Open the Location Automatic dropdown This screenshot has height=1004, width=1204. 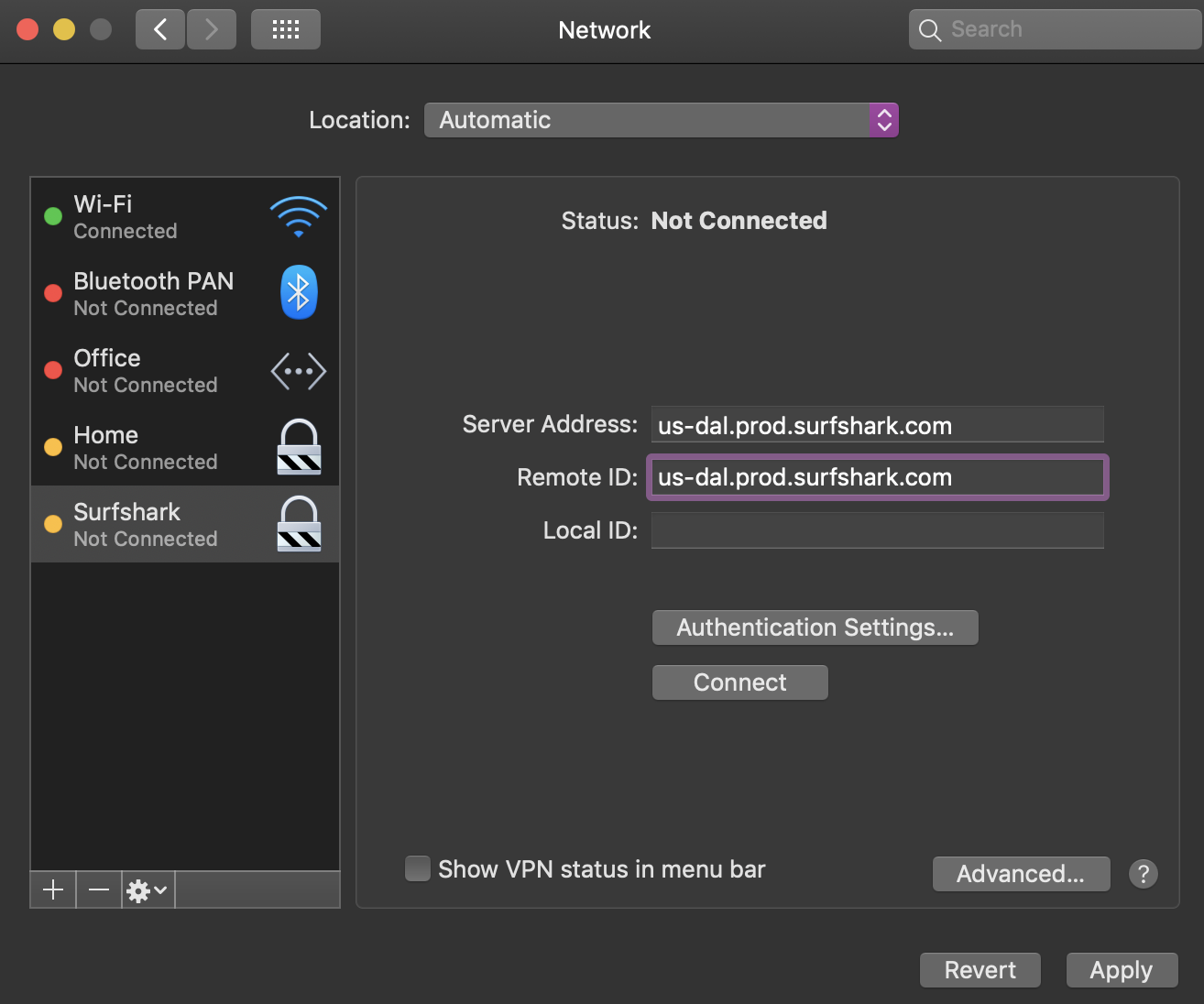pos(661,120)
